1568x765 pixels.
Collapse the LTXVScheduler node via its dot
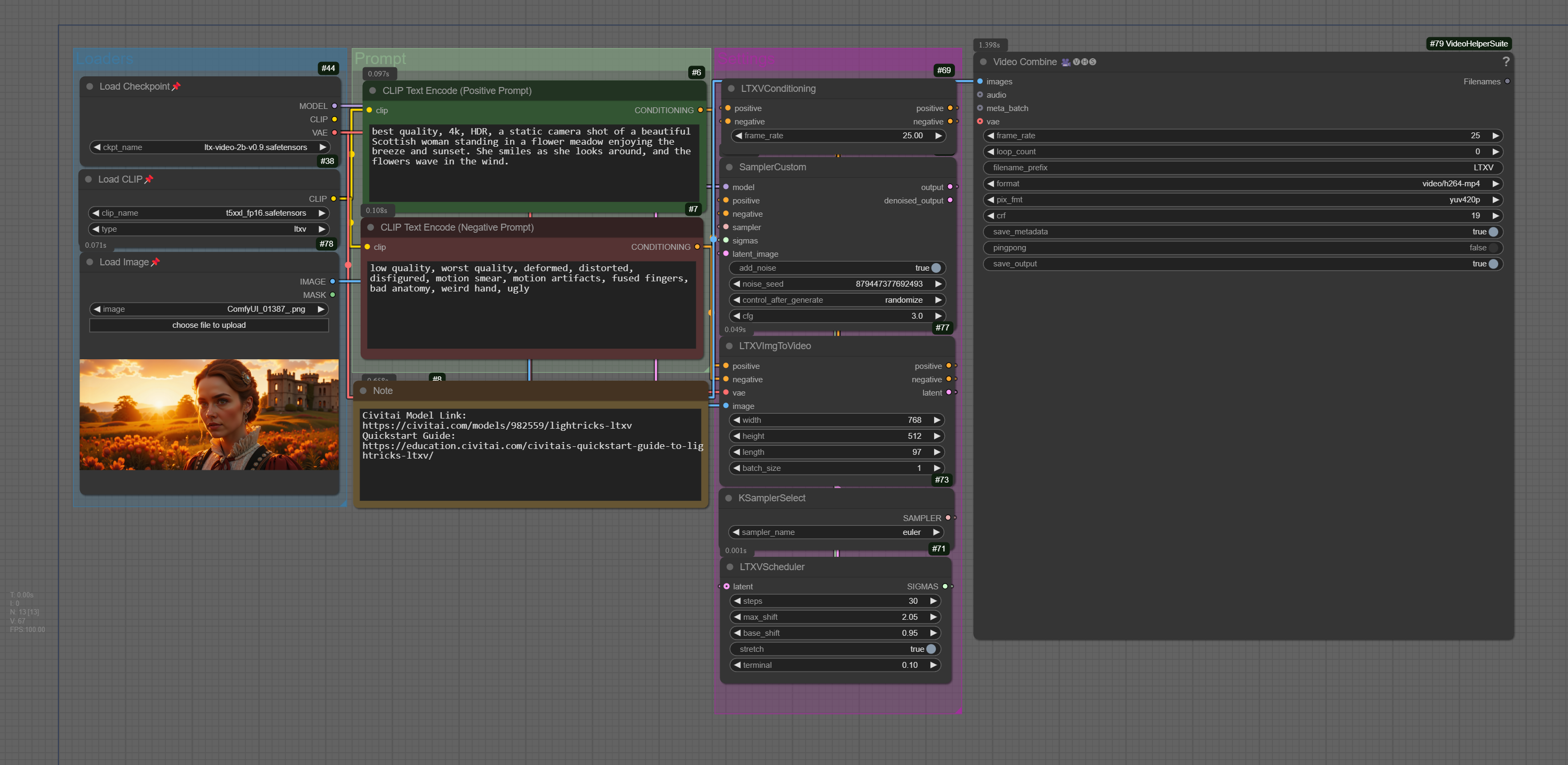tap(730, 566)
